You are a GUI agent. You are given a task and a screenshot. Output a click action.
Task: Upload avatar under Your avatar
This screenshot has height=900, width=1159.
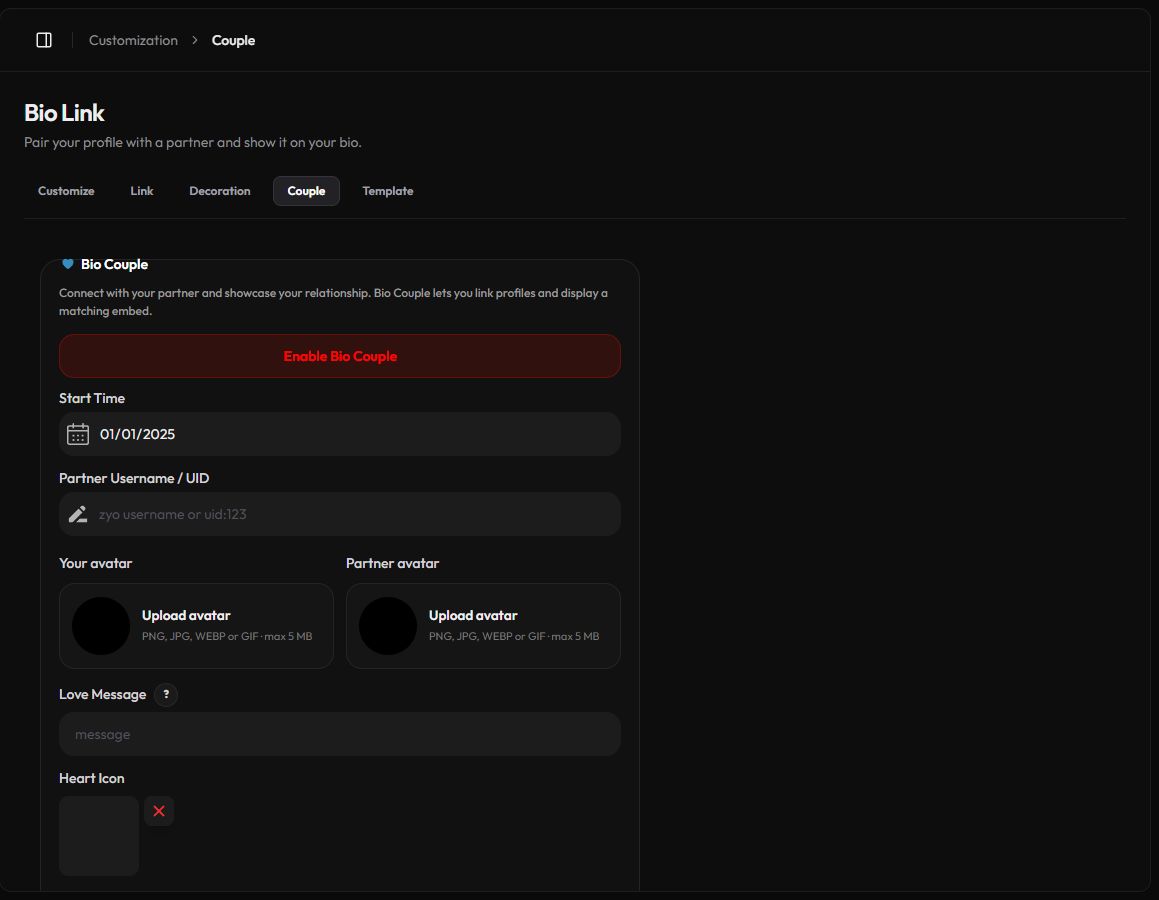[x=197, y=626]
